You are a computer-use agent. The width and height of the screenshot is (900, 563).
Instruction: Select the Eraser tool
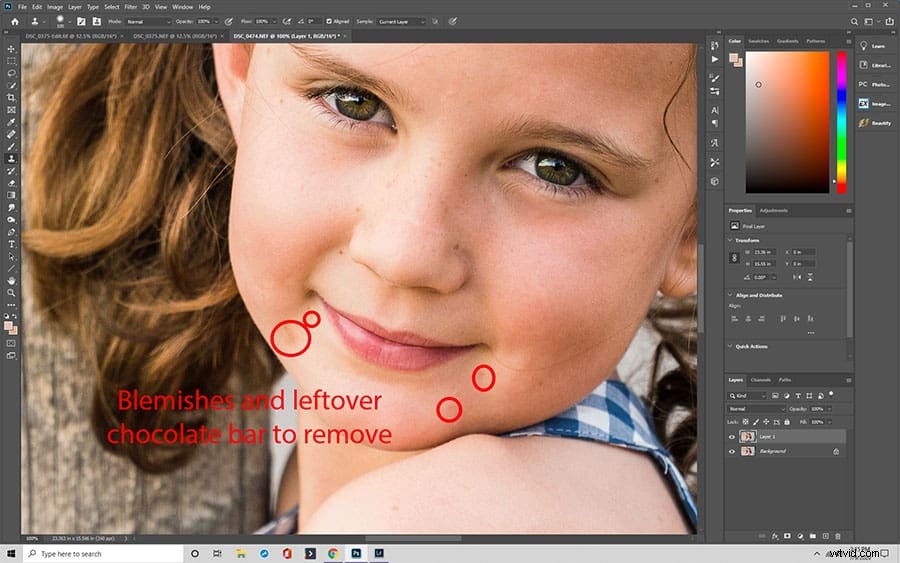11,183
